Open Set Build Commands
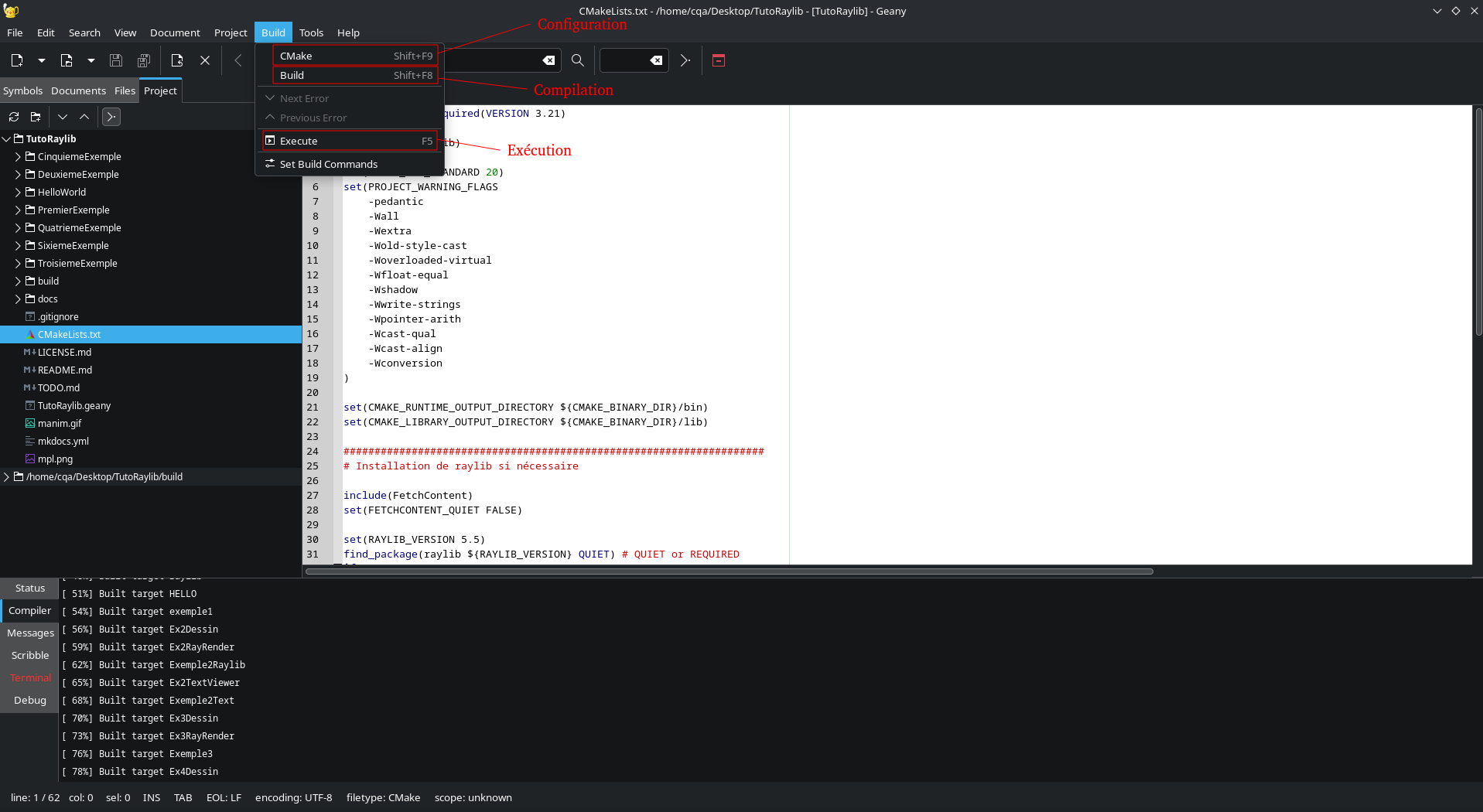Screen dimensions: 1483x812 [x=329, y=164]
